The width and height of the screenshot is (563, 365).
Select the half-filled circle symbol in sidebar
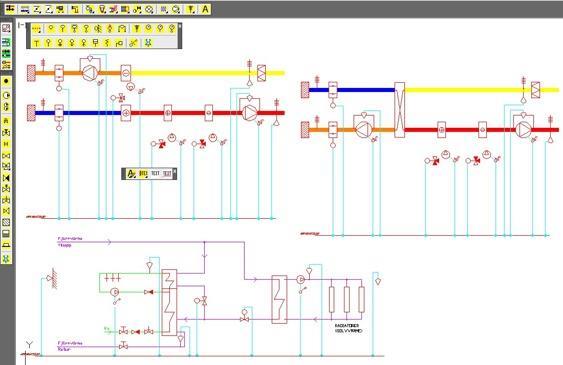pos(6,95)
